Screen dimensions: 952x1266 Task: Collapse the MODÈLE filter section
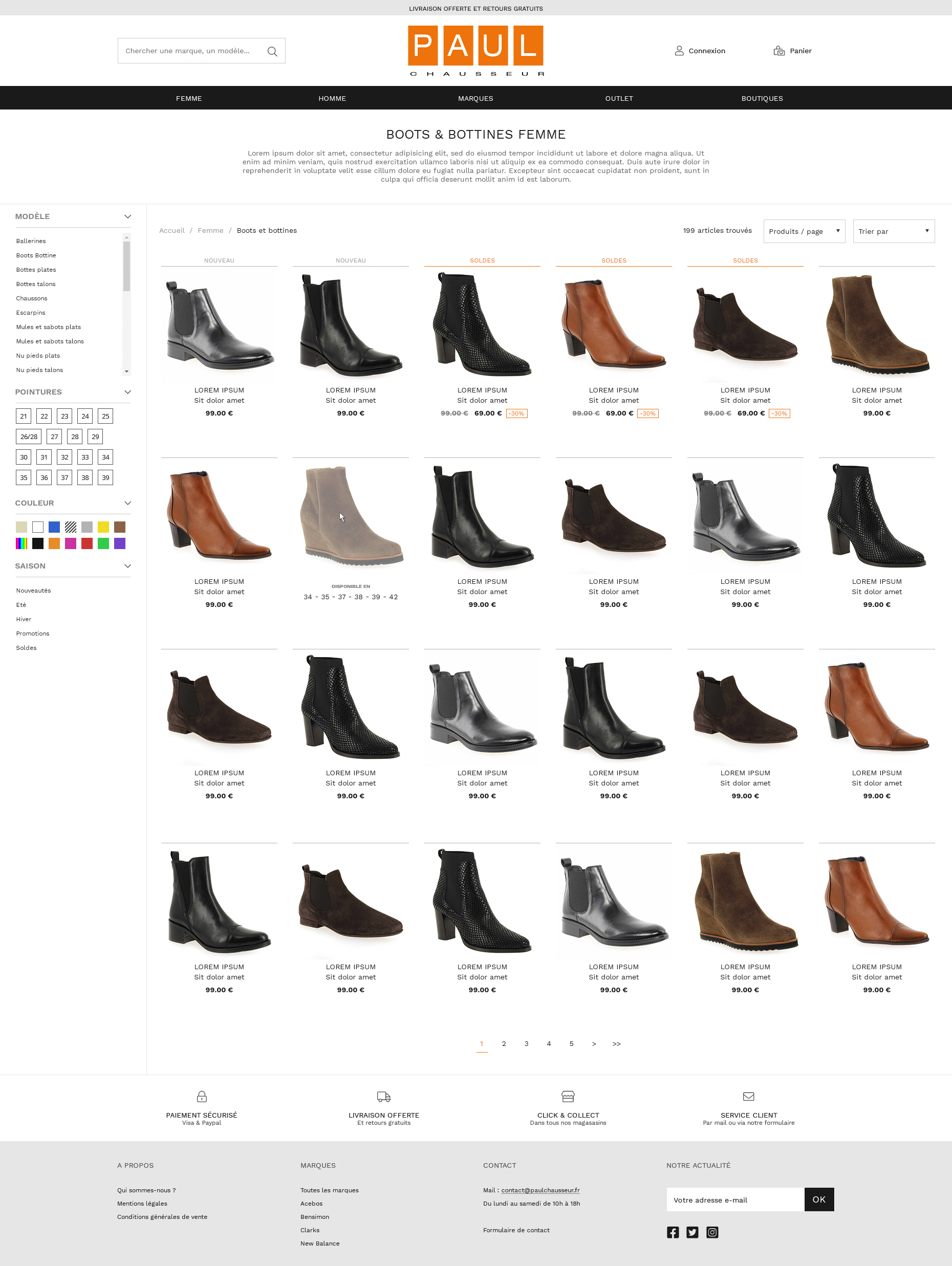[127, 216]
